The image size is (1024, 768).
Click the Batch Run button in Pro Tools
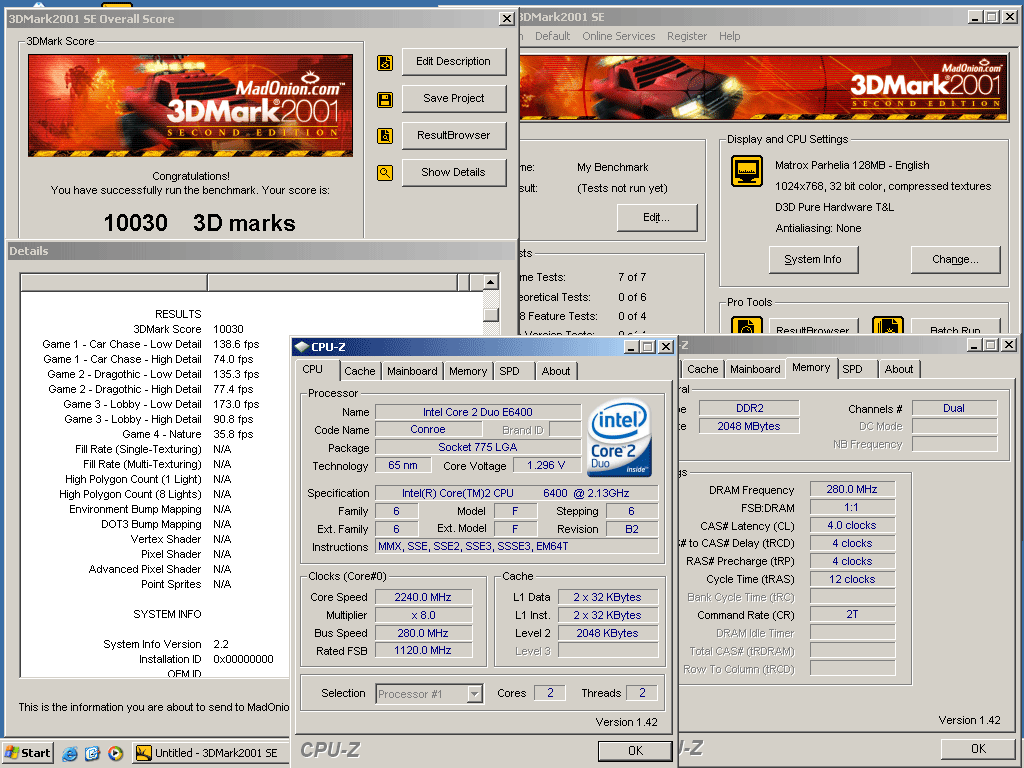tap(955, 327)
